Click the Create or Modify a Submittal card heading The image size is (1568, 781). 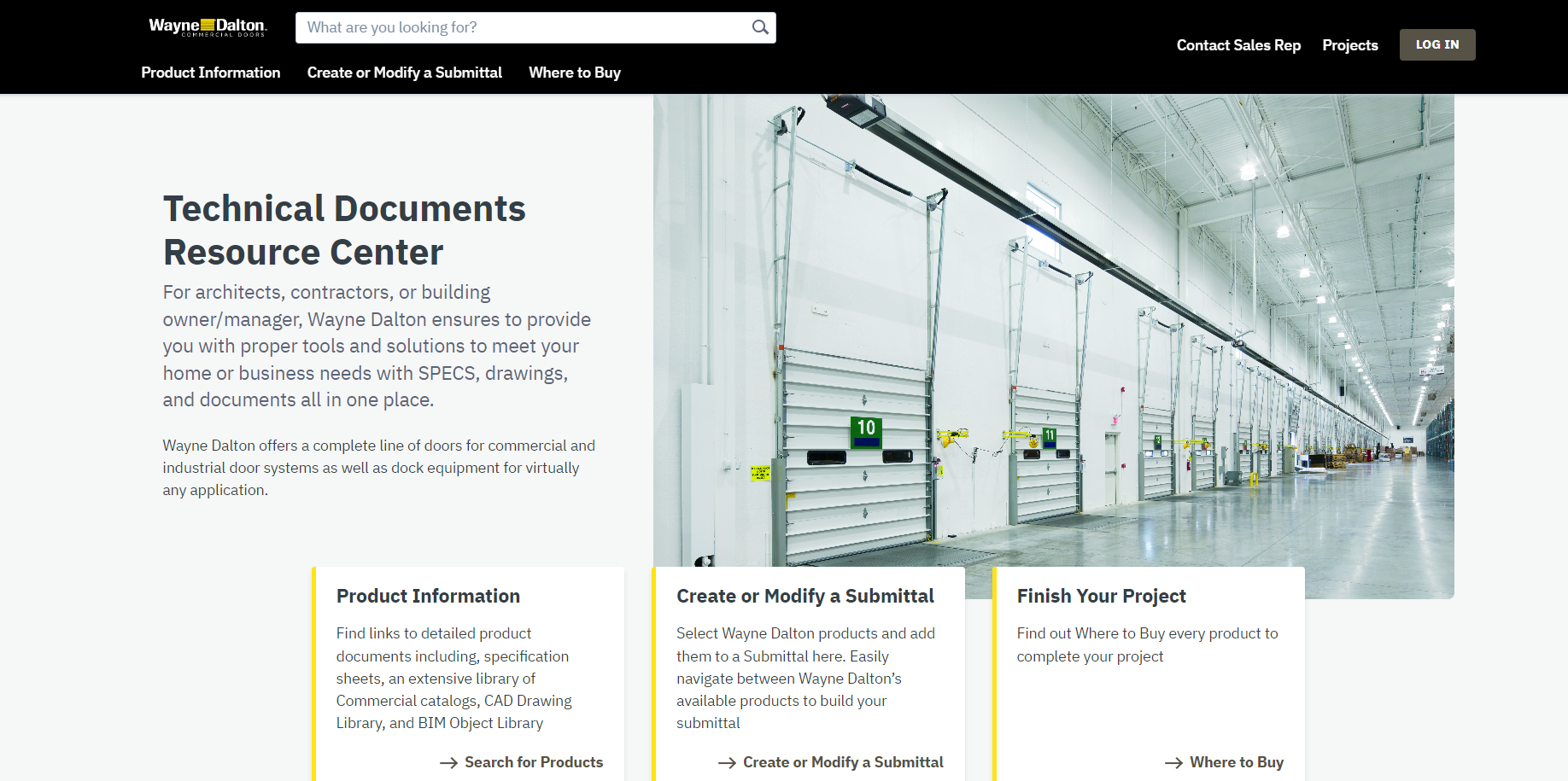pos(804,596)
